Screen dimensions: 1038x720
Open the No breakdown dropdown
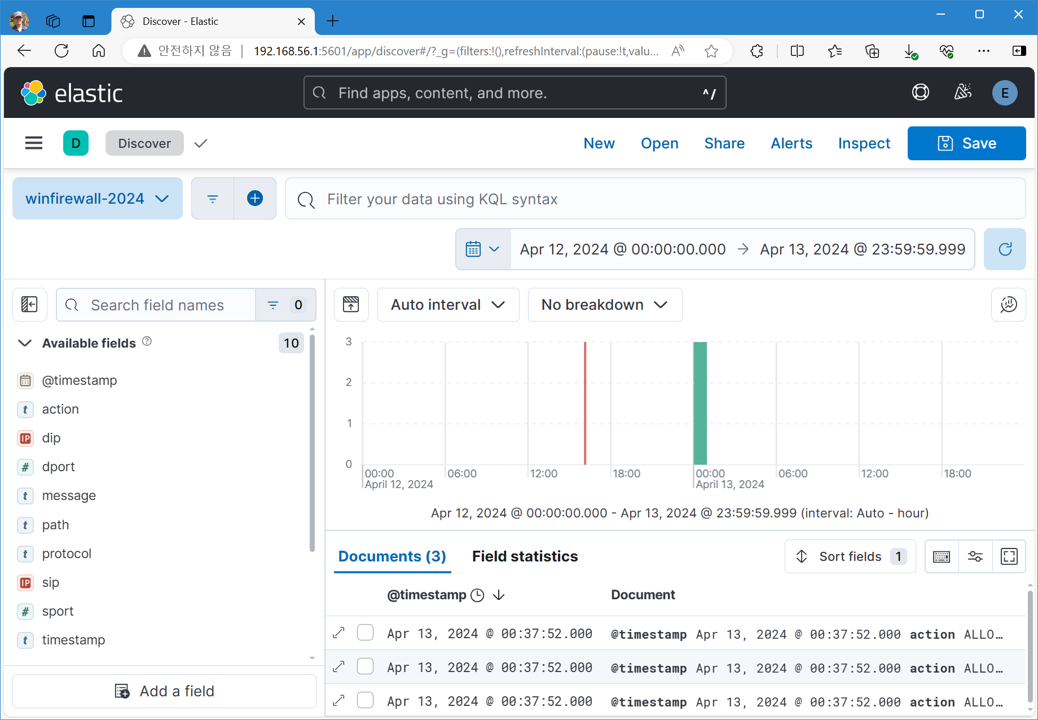[605, 304]
